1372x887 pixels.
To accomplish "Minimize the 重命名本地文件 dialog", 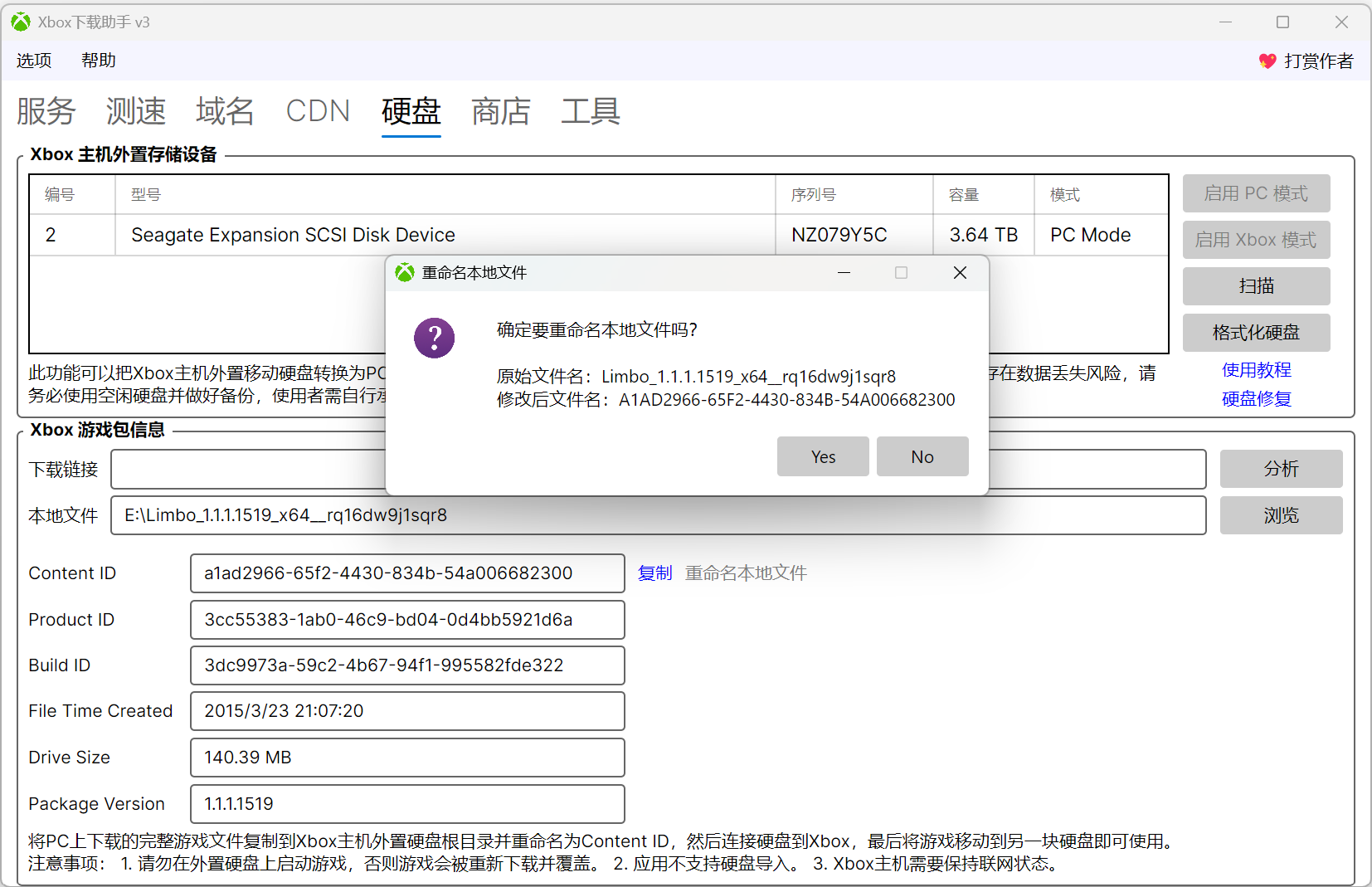I will [844, 272].
